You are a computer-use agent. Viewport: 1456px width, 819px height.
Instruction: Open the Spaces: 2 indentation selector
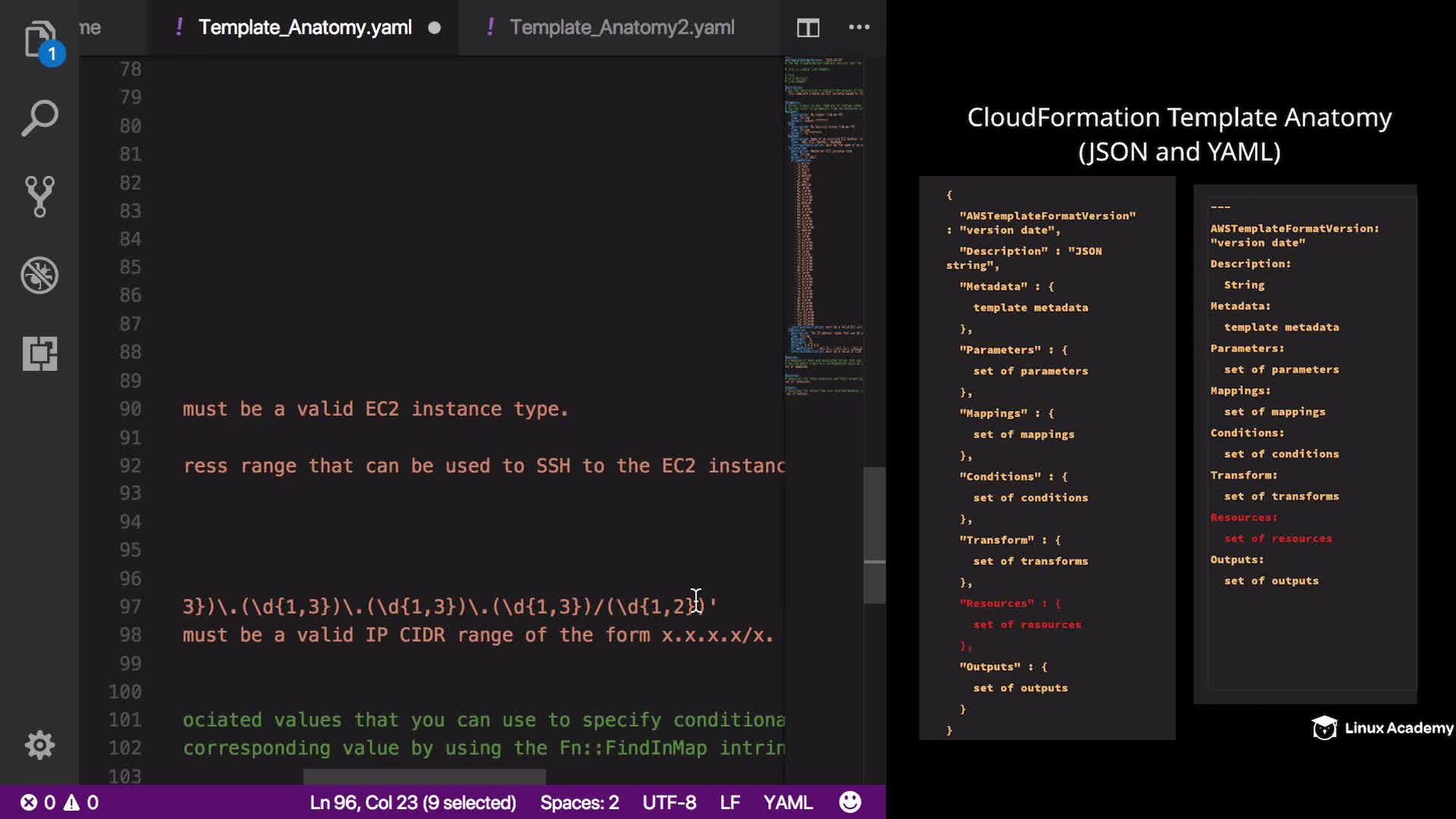(x=579, y=802)
